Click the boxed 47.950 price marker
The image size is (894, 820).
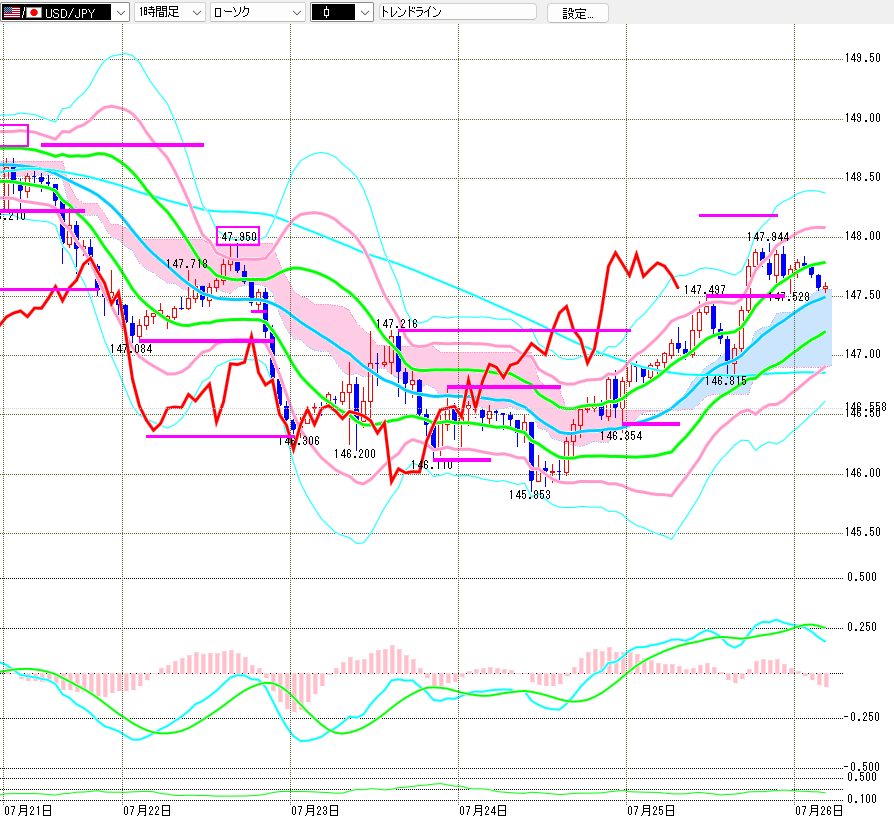pos(238,236)
